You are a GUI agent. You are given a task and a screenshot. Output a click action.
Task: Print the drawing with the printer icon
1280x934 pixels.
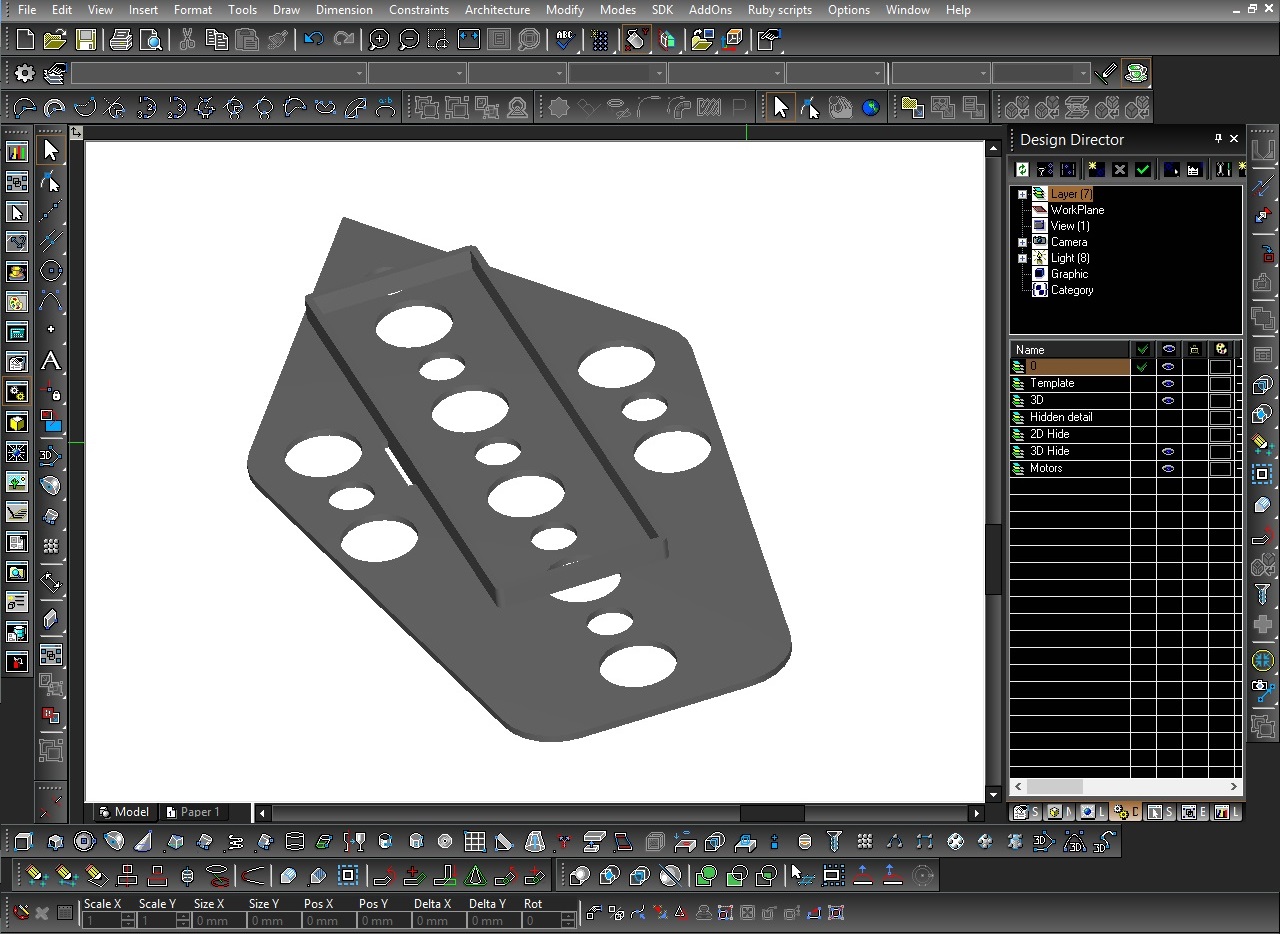(121, 40)
